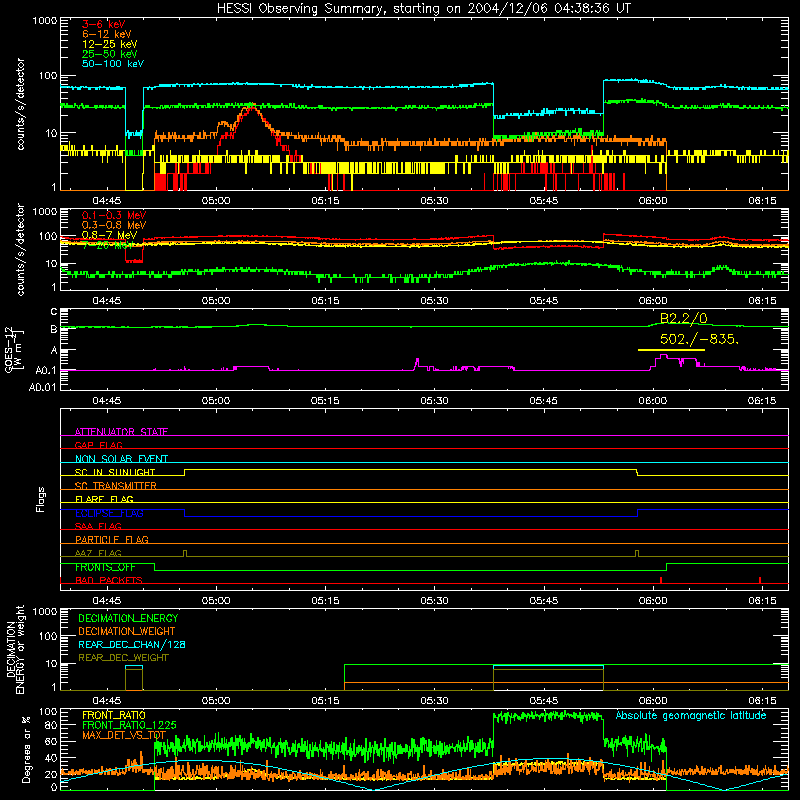Click the 0.3-0.8 MeV legend label
The height and width of the screenshot is (800, 800).
click(114, 225)
